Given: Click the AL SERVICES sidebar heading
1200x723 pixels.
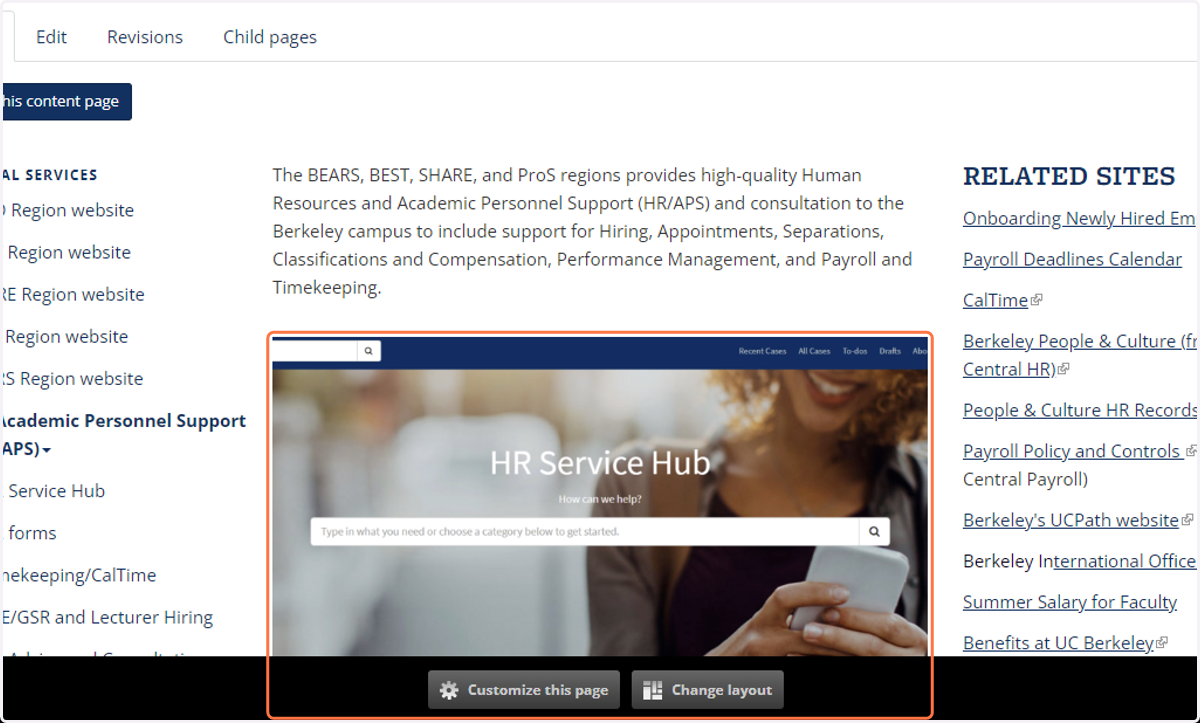Looking at the screenshot, I should tap(49, 175).
